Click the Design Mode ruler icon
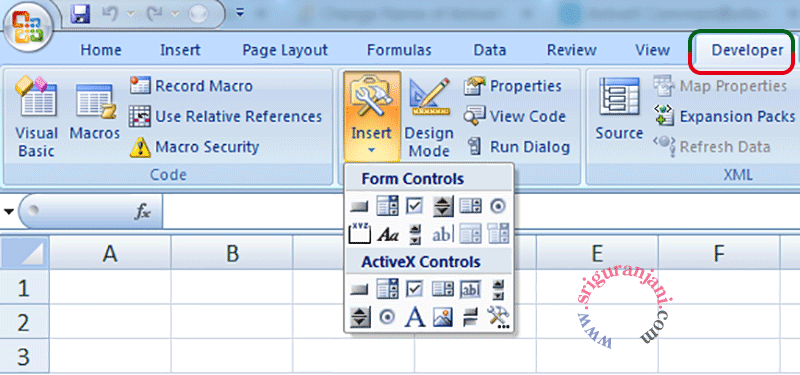Image resolution: width=800 pixels, height=375 pixels. 430,97
